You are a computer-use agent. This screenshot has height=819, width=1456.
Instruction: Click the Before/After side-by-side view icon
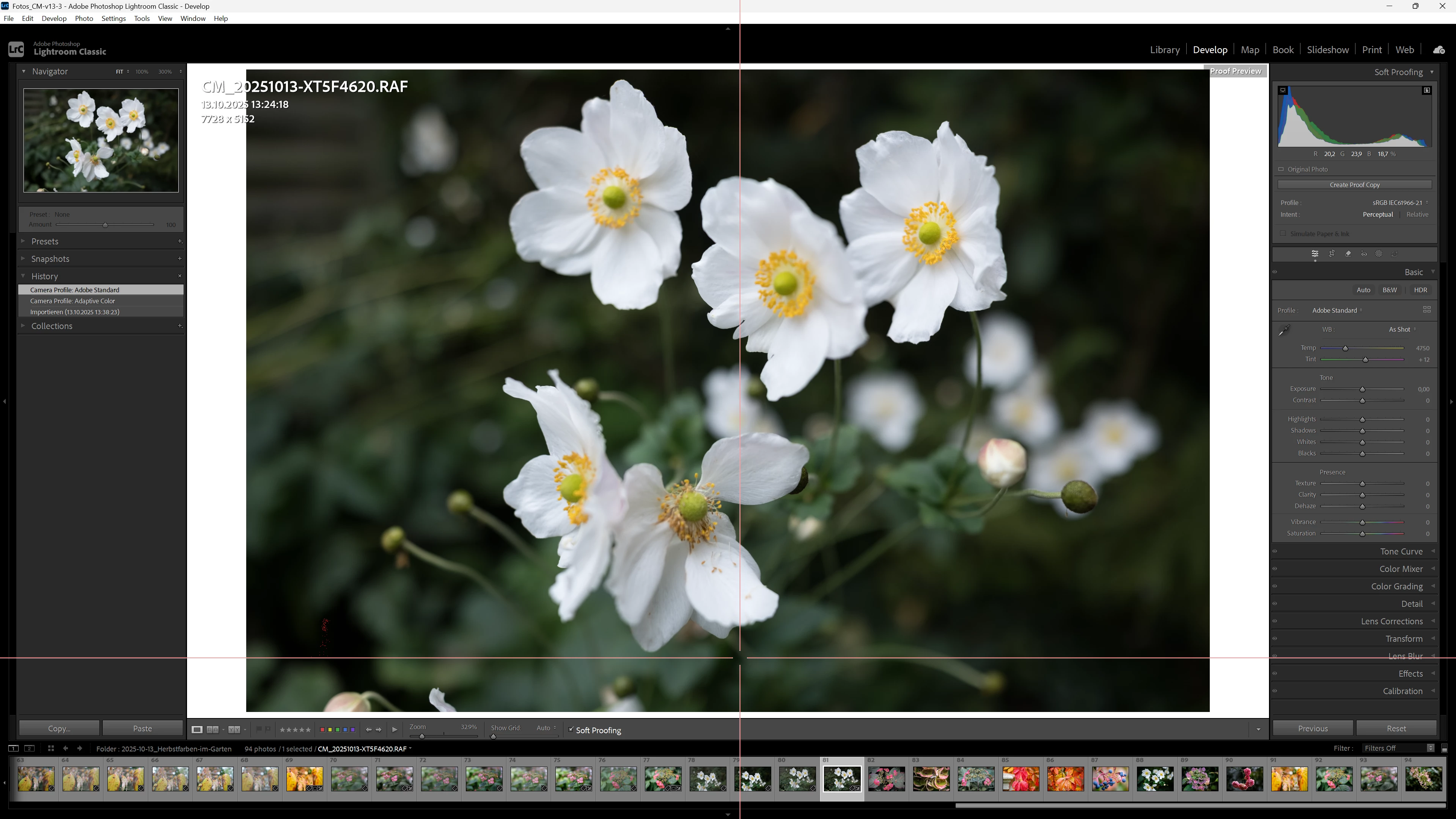(234, 730)
